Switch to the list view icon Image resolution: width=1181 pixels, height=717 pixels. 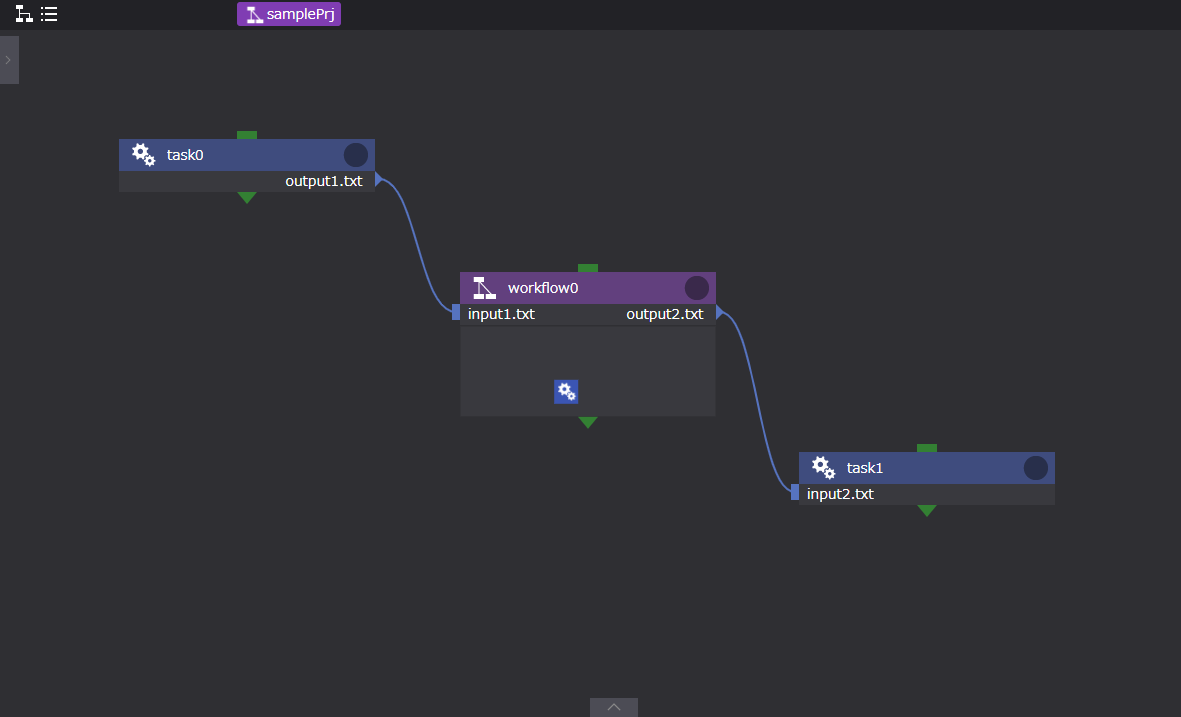point(49,14)
